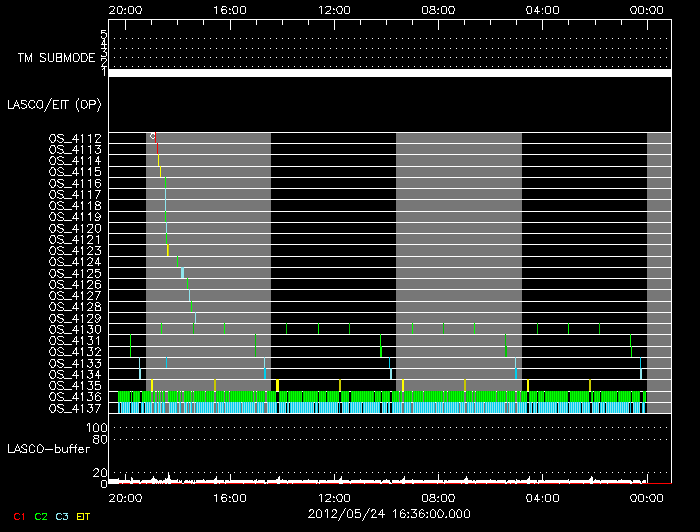Select the green marker in OS_4121 row

166,239
